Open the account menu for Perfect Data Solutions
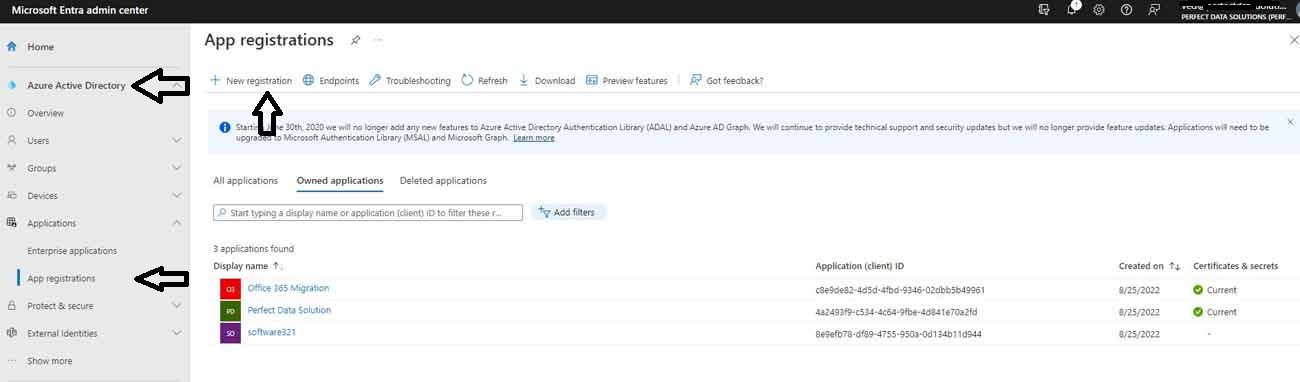This screenshot has width=1300, height=382. point(1238,10)
